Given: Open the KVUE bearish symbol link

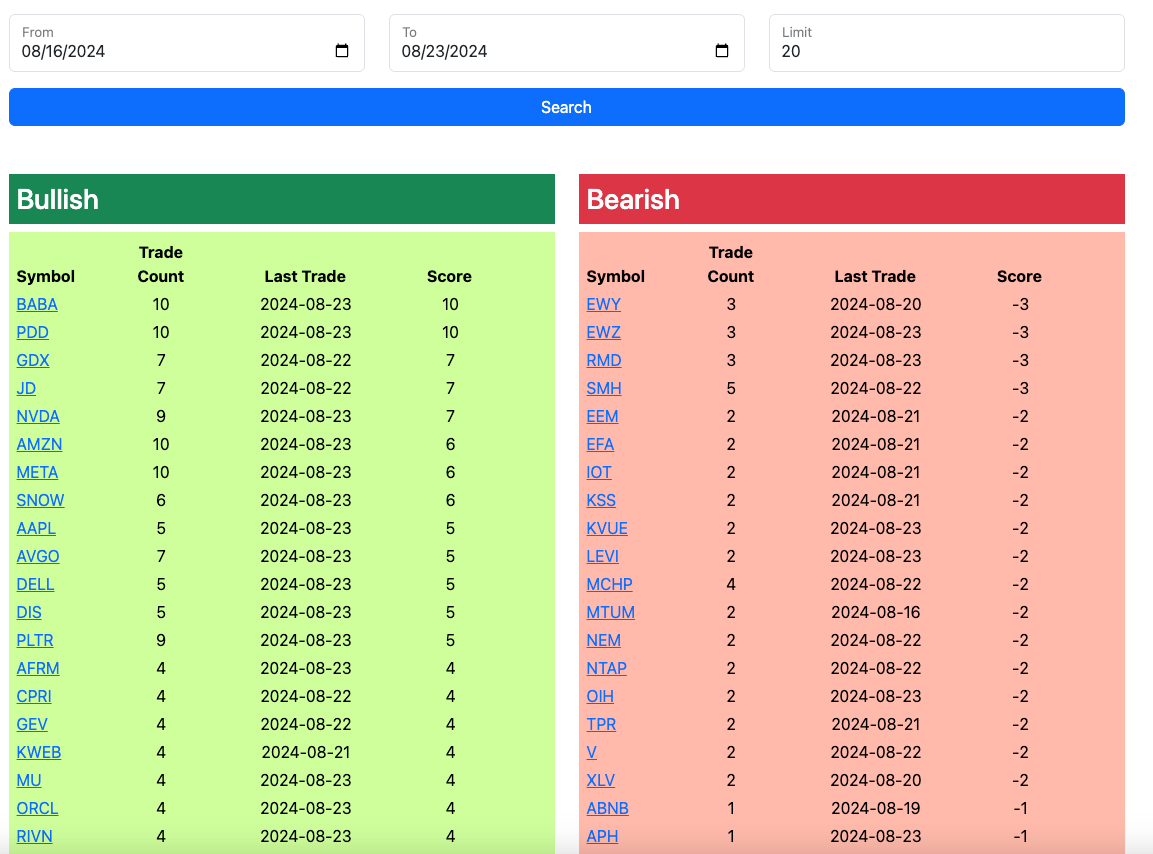Looking at the screenshot, I should pos(607,528).
